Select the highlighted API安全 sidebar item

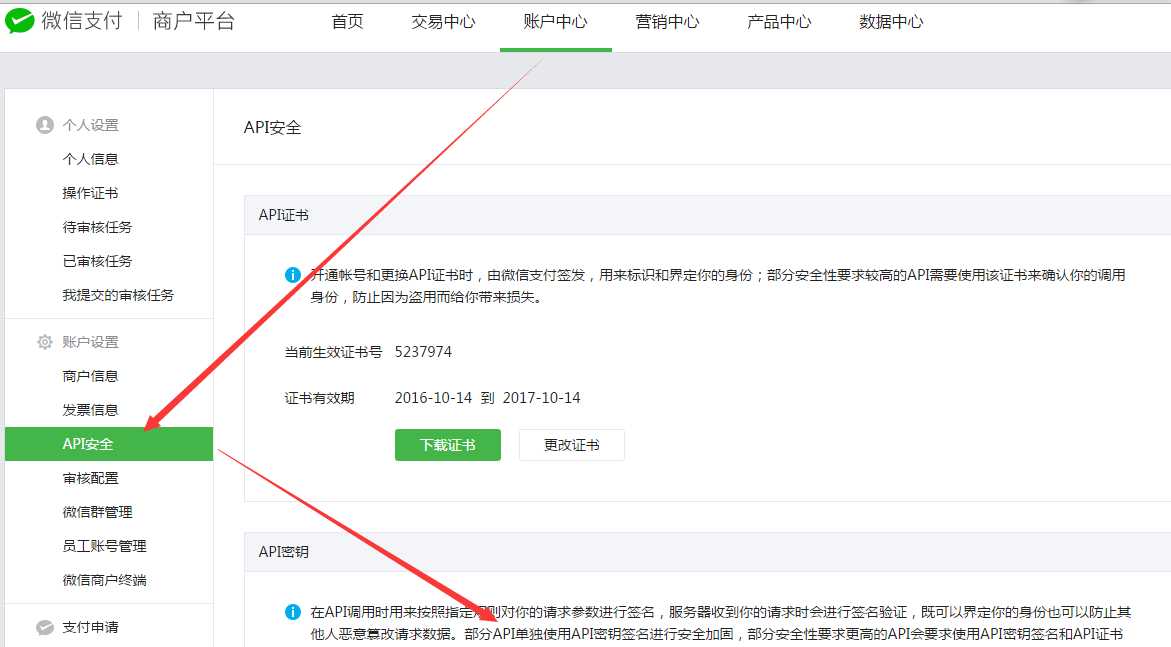point(109,444)
